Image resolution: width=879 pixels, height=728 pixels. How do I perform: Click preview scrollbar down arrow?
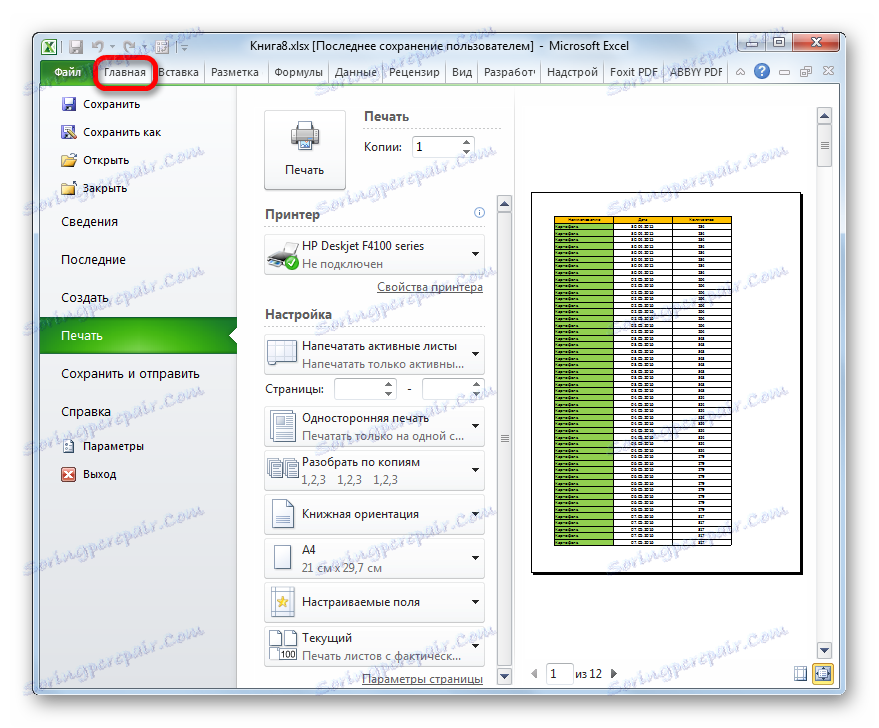point(824,651)
